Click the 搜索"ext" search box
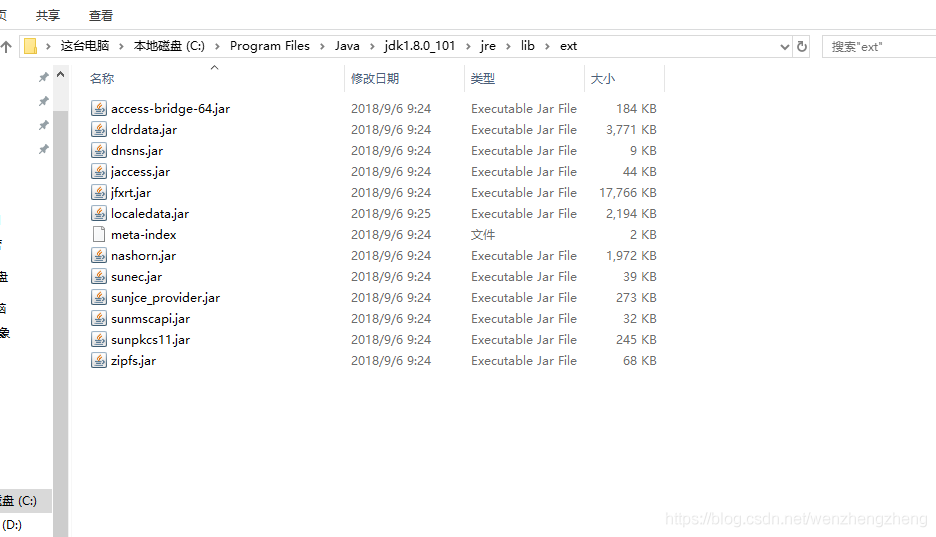This screenshot has width=936, height=537. (x=879, y=47)
